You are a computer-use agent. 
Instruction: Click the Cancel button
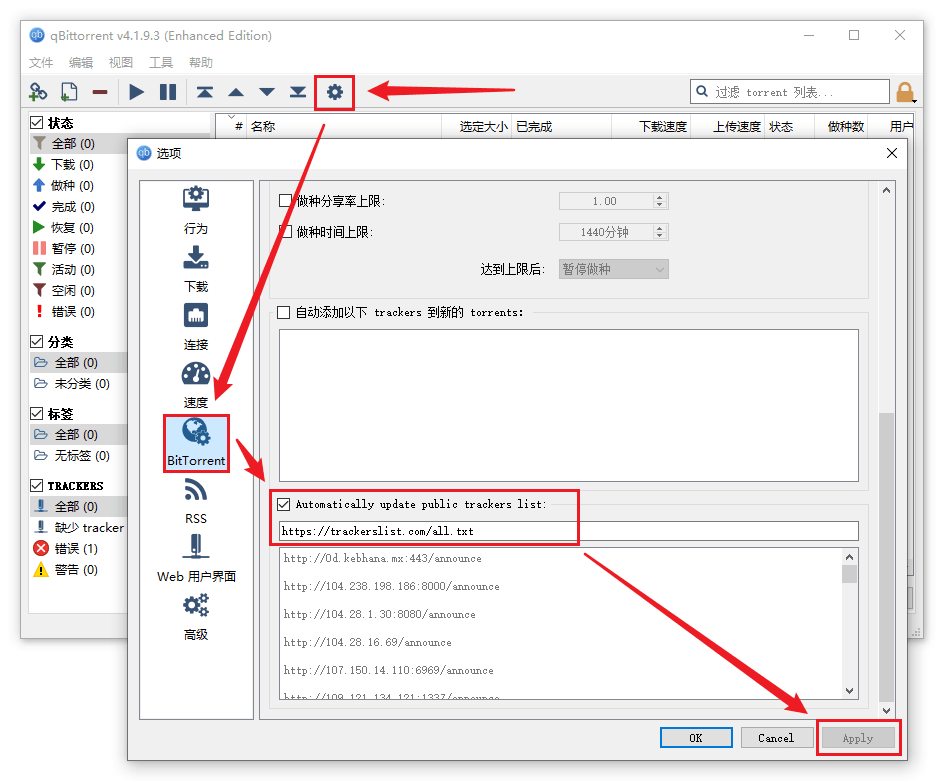pyautogui.click(x=776, y=738)
